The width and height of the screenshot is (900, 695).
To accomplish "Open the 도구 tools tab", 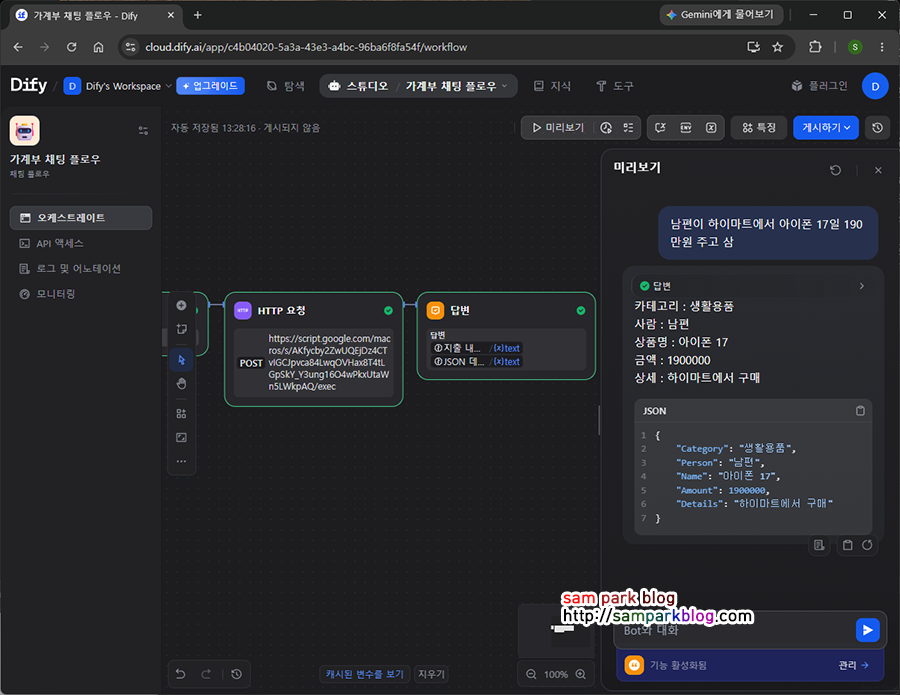I will point(615,86).
